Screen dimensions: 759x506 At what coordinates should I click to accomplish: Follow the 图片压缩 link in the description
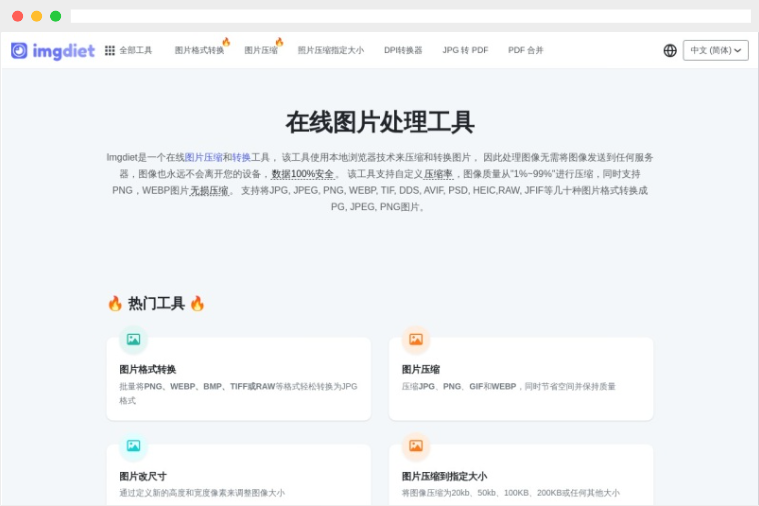tap(203, 157)
